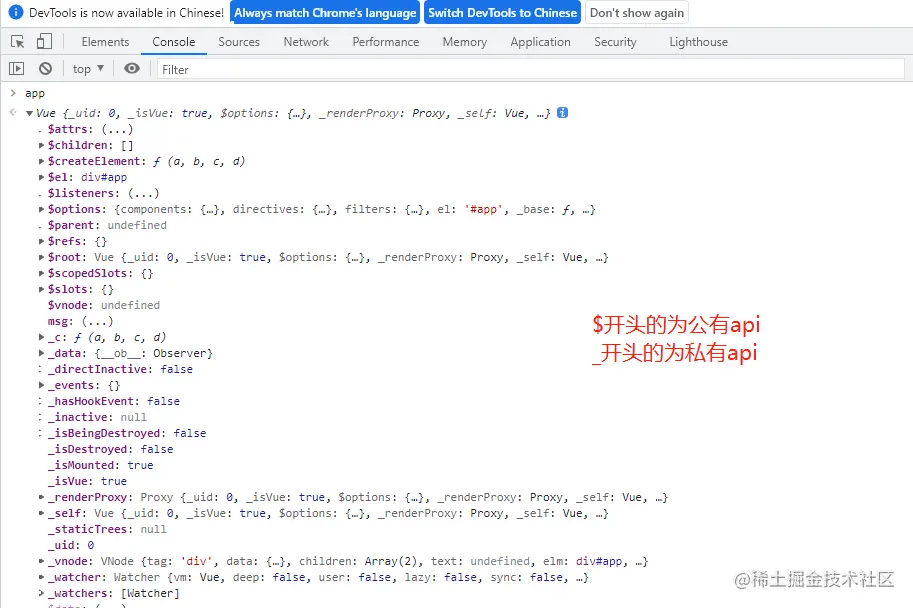Open the Sources tab
The height and width of the screenshot is (608, 913).
pos(239,42)
